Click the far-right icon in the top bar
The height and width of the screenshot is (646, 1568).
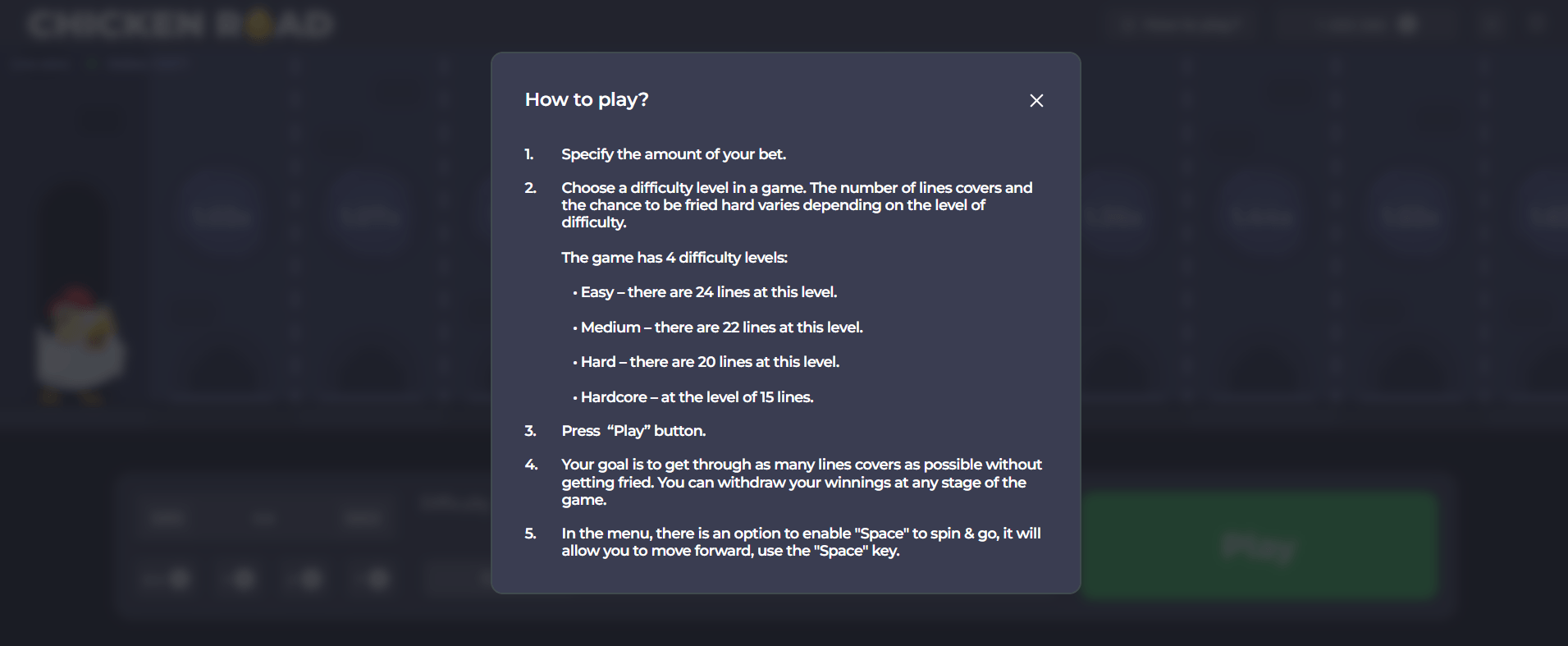1537,25
